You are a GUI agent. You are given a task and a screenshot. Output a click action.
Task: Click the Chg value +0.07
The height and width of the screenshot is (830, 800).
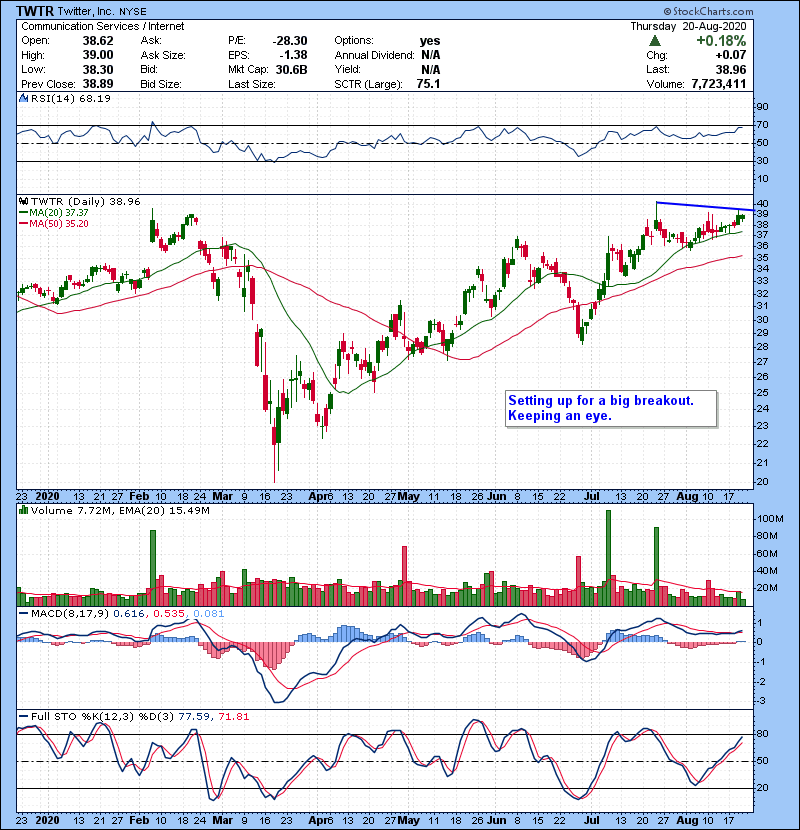coord(731,55)
